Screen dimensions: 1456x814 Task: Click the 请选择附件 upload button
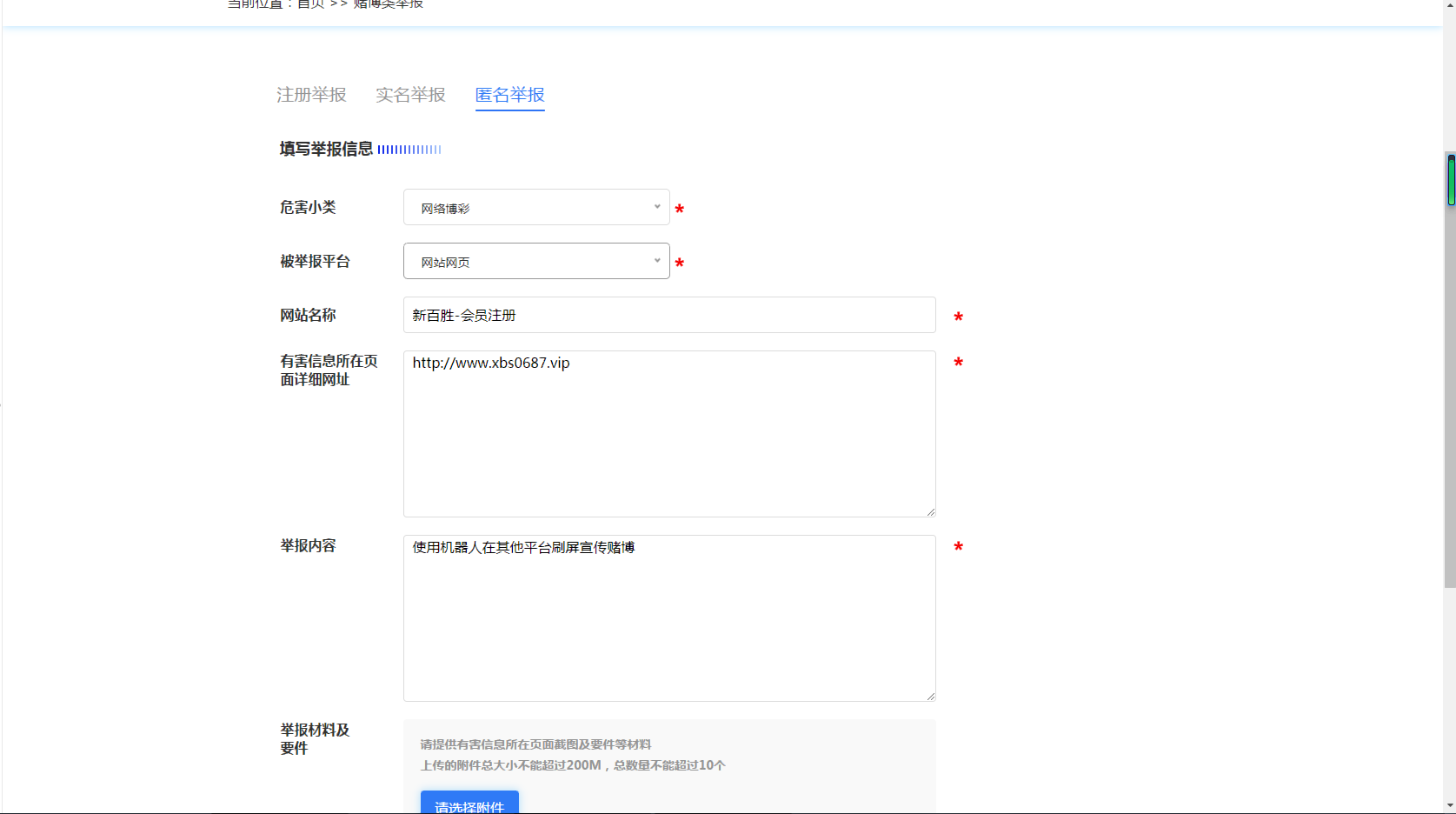[469, 804]
